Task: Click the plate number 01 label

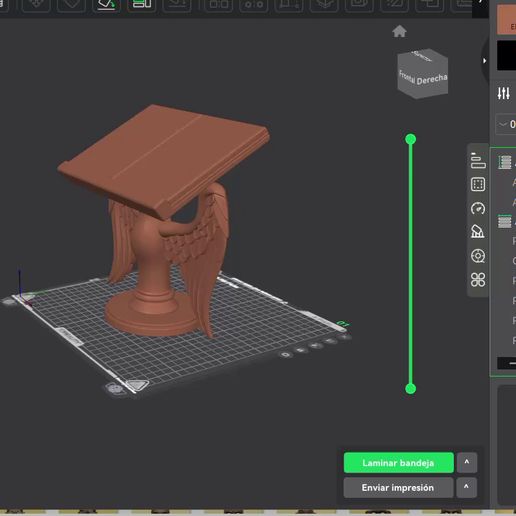Action: coord(342,324)
